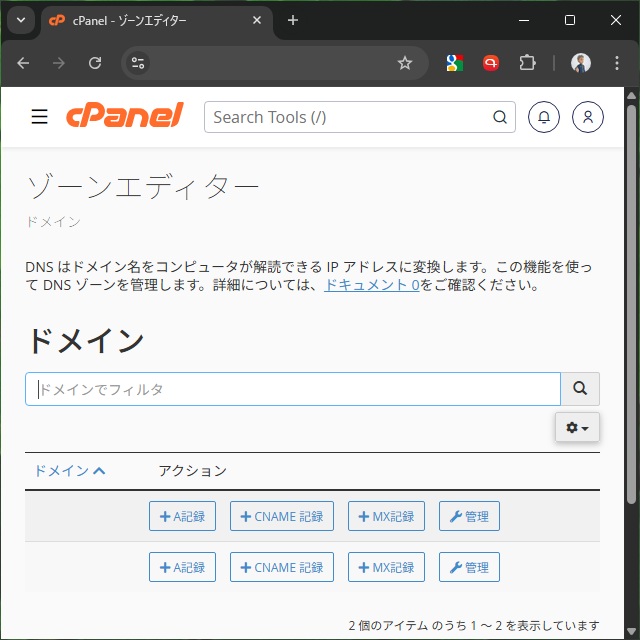Click 管理 in the second row
Screen dimensions: 640x640
(x=469, y=567)
